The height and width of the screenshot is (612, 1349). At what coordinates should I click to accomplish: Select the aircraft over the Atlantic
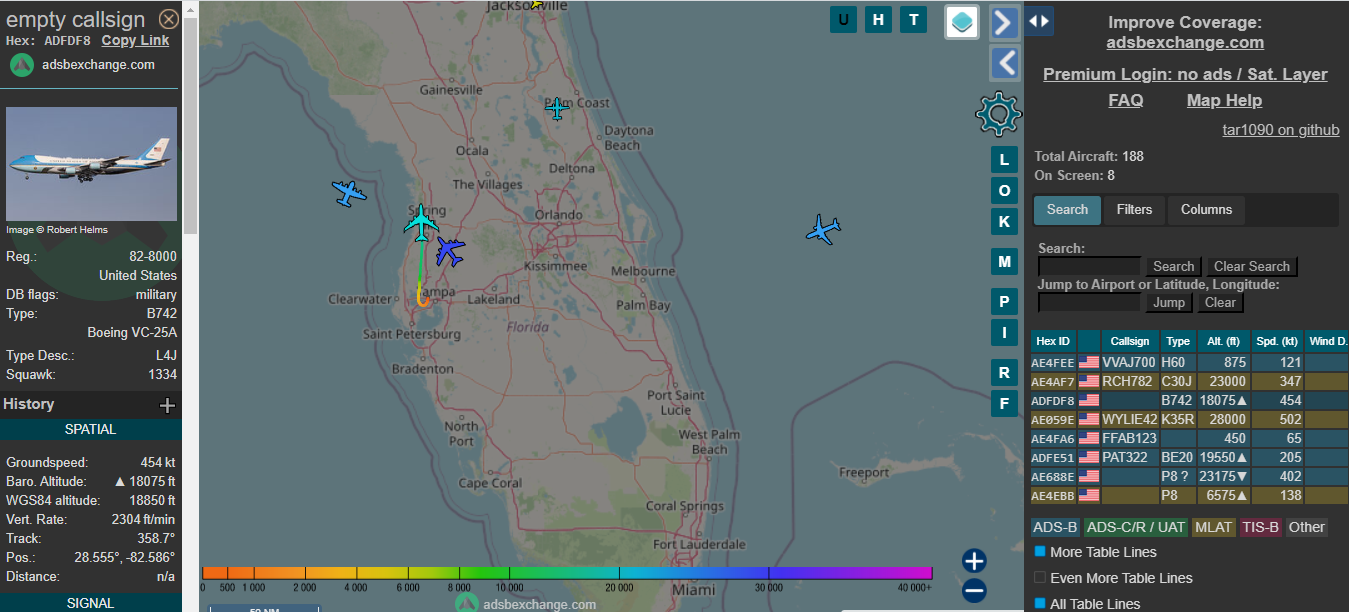point(823,230)
